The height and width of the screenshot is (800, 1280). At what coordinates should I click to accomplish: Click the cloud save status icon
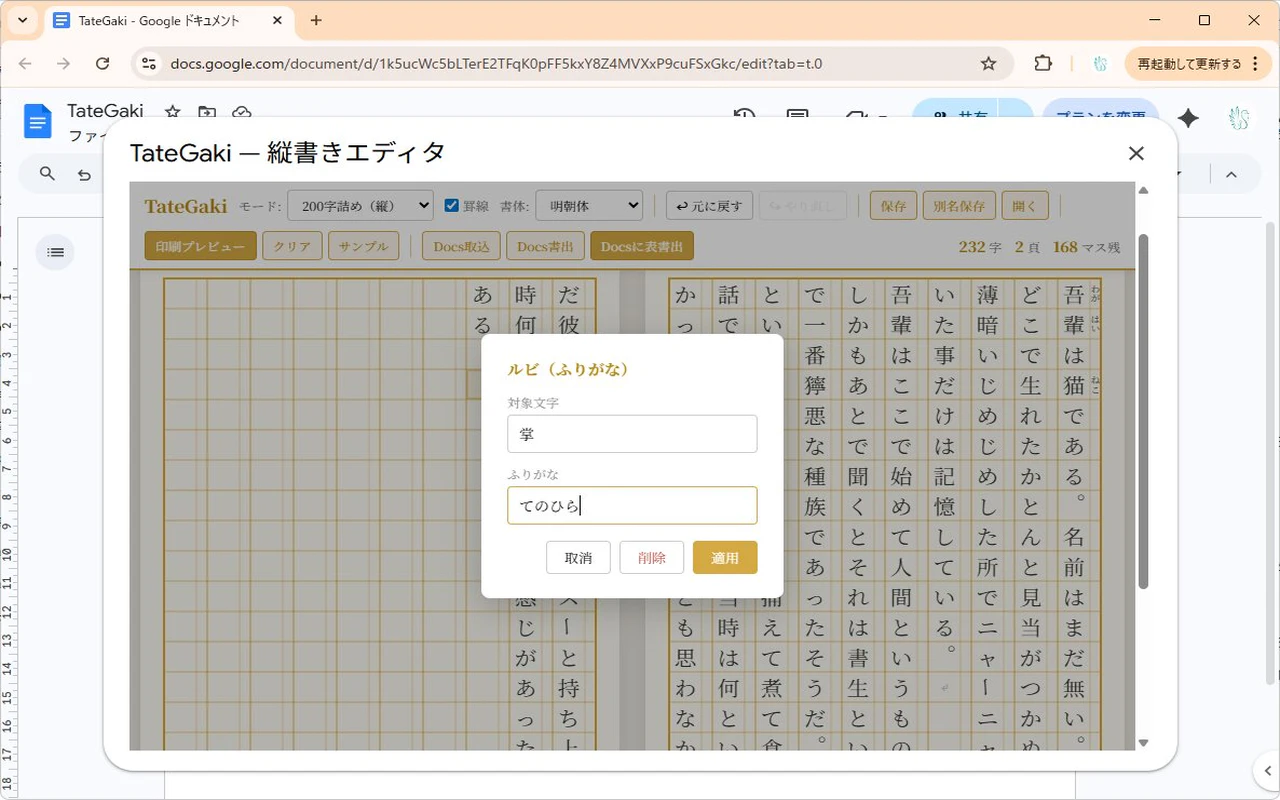[x=241, y=112]
